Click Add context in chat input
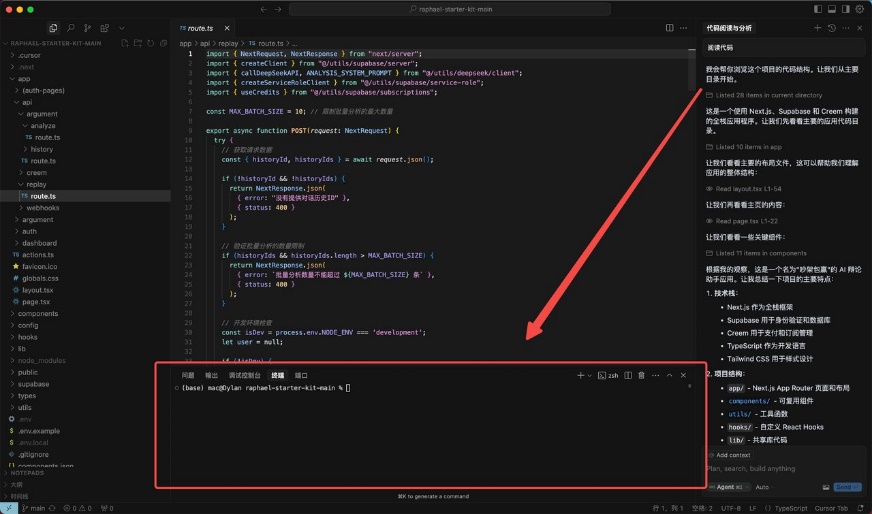 click(735, 455)
